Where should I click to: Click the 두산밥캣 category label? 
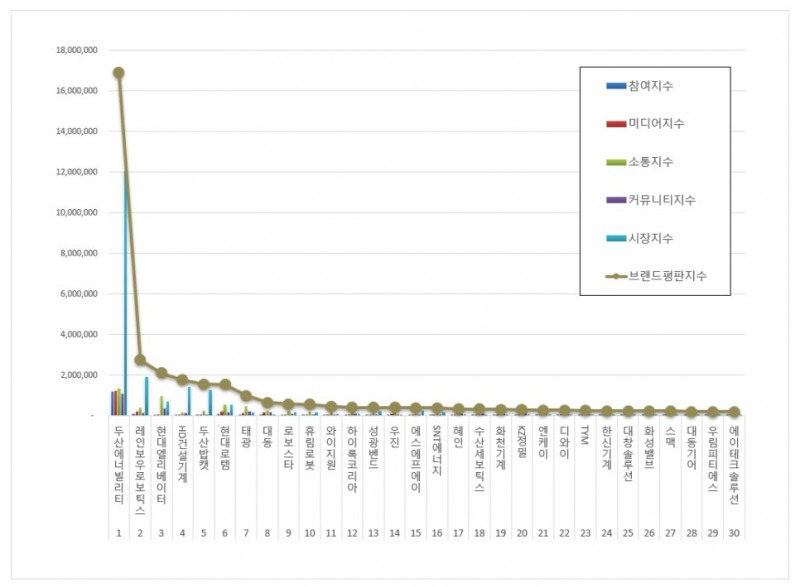click(x=204, y=448)
